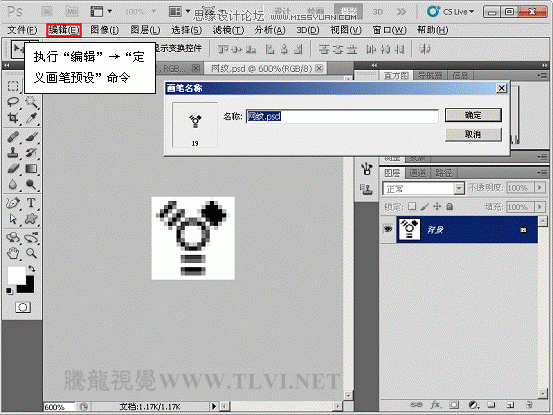Toggle Quick Mask mode
The height and width of the screenshot is (415, 553).
click(x=23, y=307)
